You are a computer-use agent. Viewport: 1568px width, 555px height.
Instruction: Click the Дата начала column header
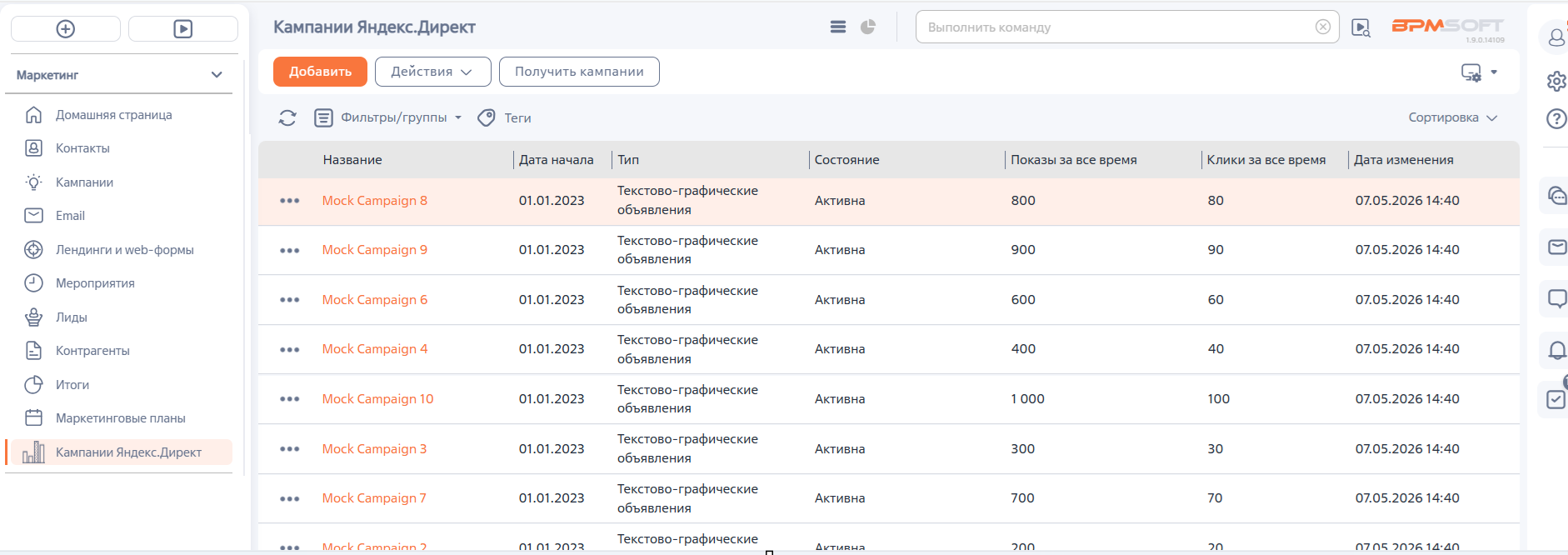(x=557, y=160)
